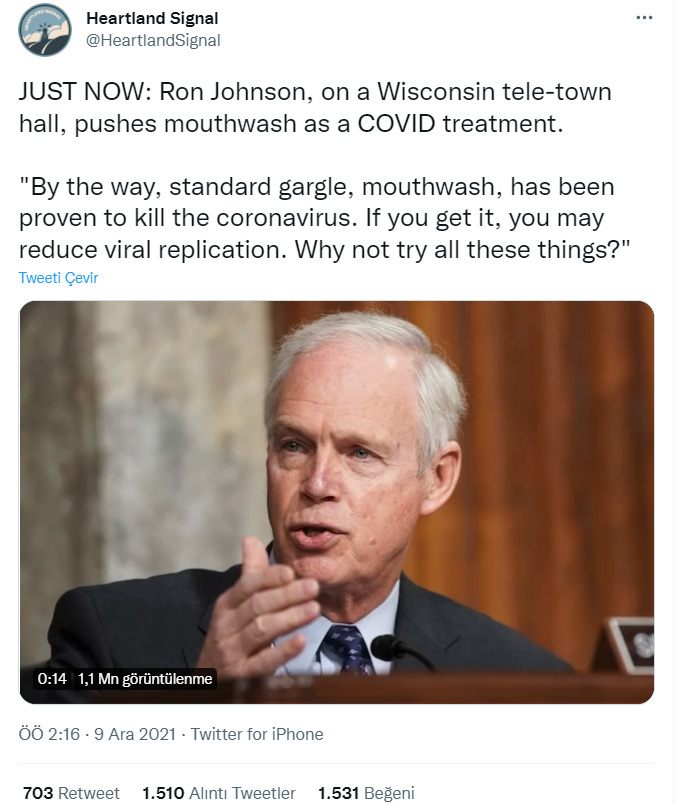View the 703 Retweet list
Image resolution: width=681 pixels, height=805 pixels.
pyautogui.click(x=71, y=793)
